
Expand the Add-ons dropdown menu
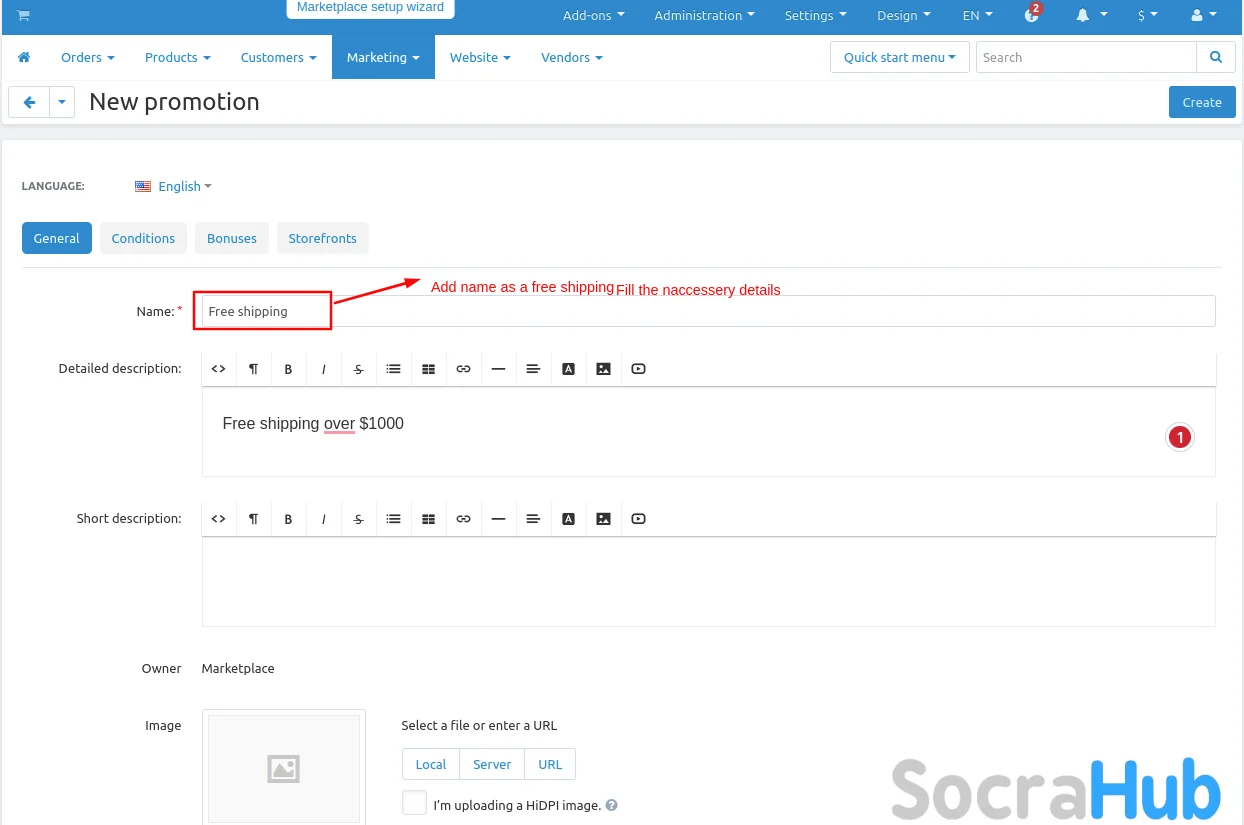point(593,15)
